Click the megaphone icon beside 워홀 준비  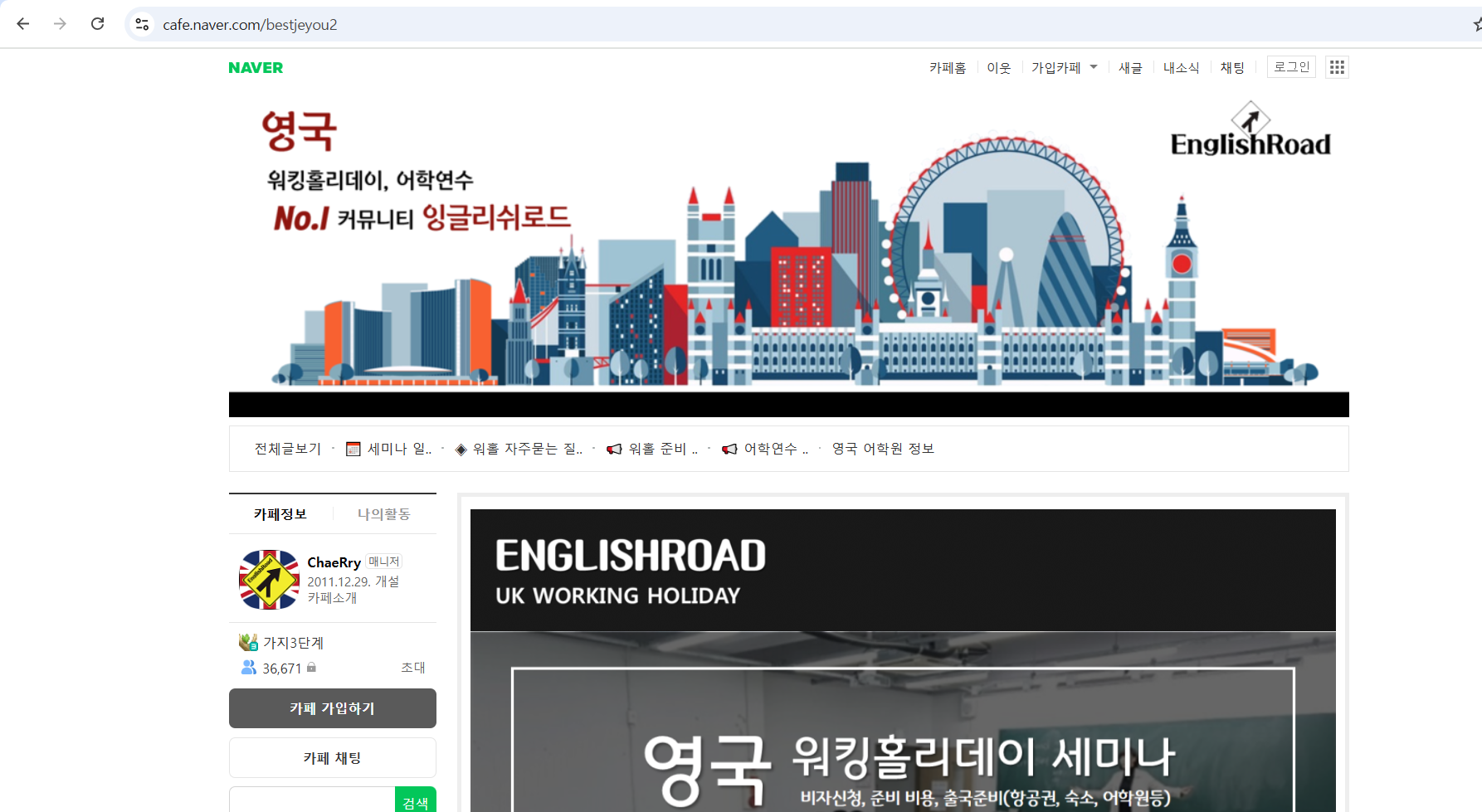click(x=614, y=449)
